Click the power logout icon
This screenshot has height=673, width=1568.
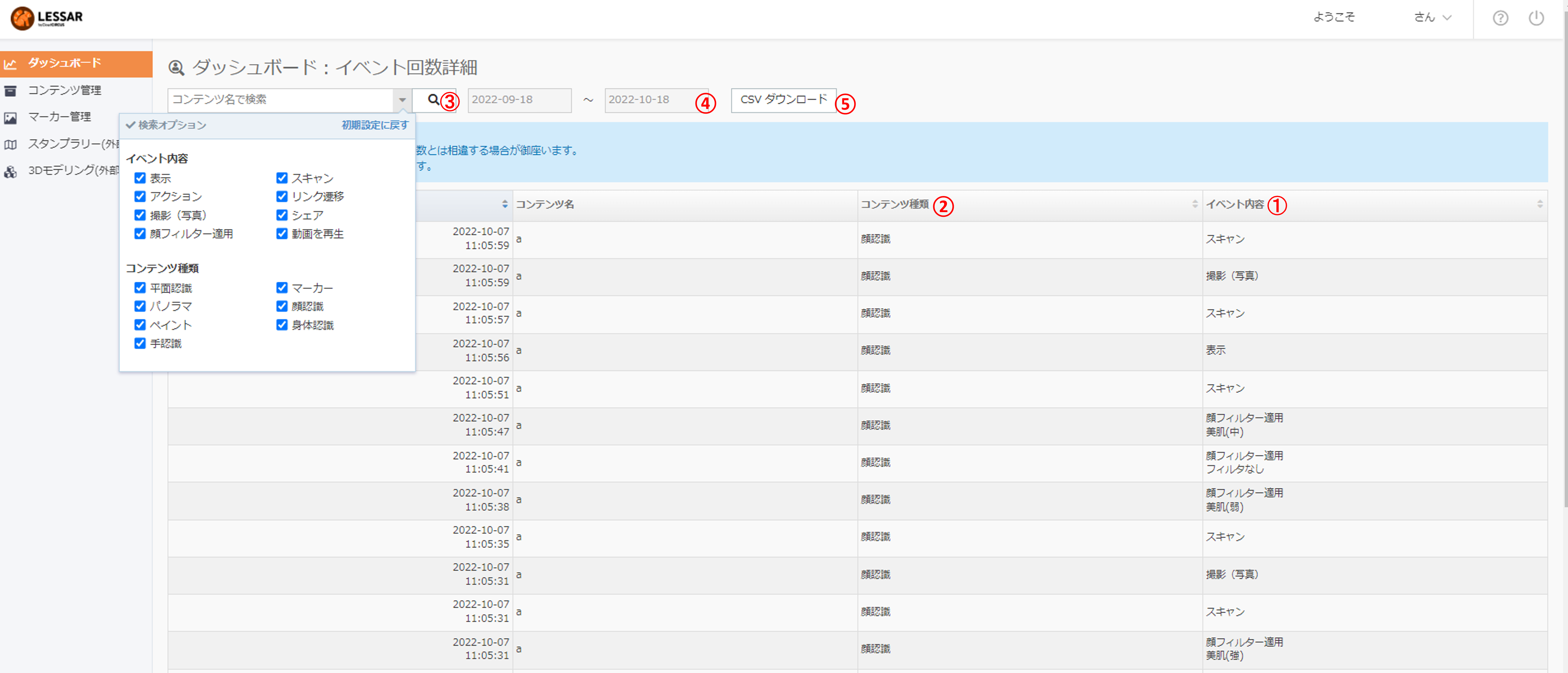(x=1536, y=18)
